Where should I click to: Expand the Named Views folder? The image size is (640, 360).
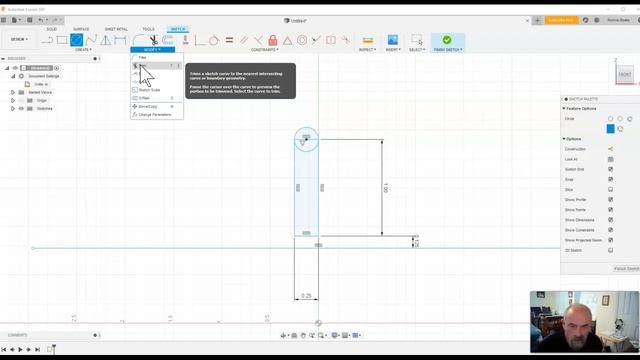[13, 93]
